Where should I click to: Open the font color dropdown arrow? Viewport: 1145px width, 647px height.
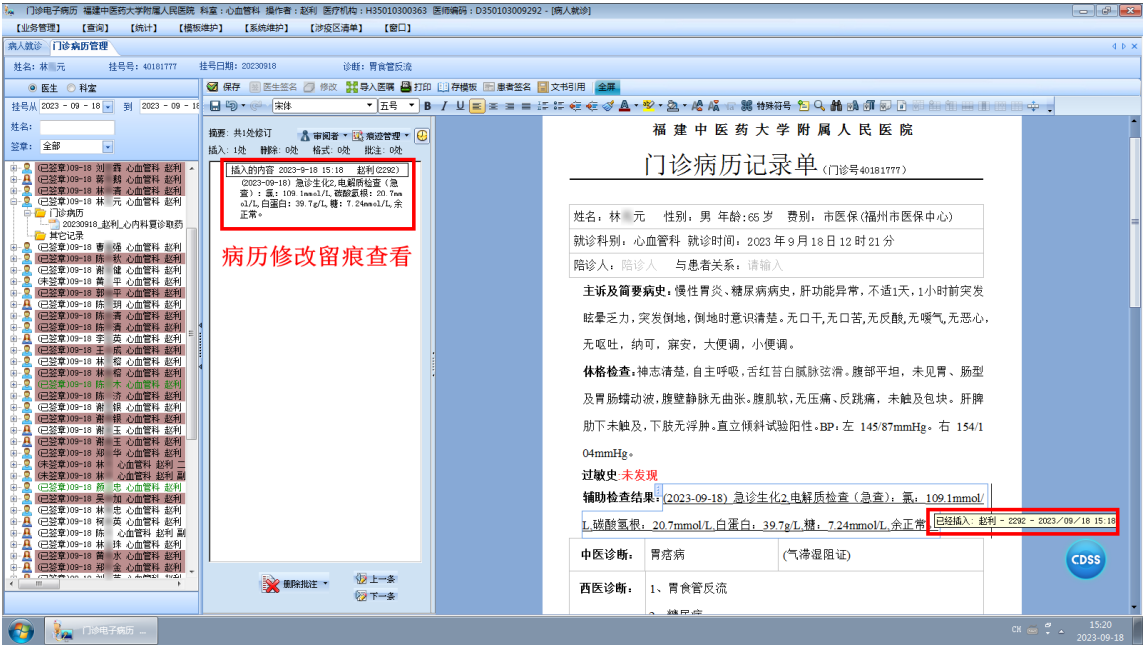[x=636, y=106]
